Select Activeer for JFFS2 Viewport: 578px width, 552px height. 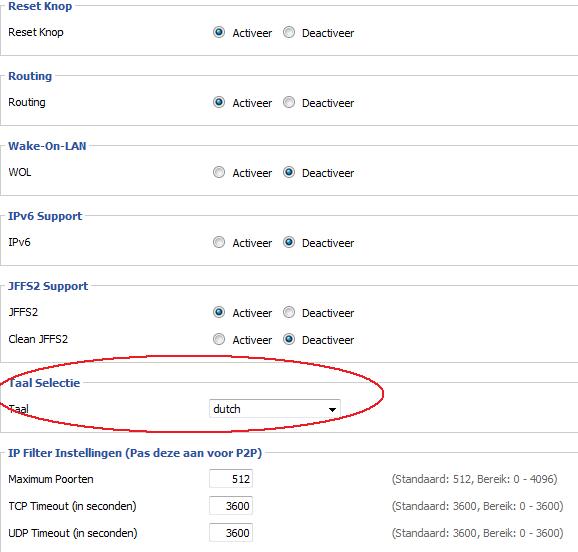219,312
